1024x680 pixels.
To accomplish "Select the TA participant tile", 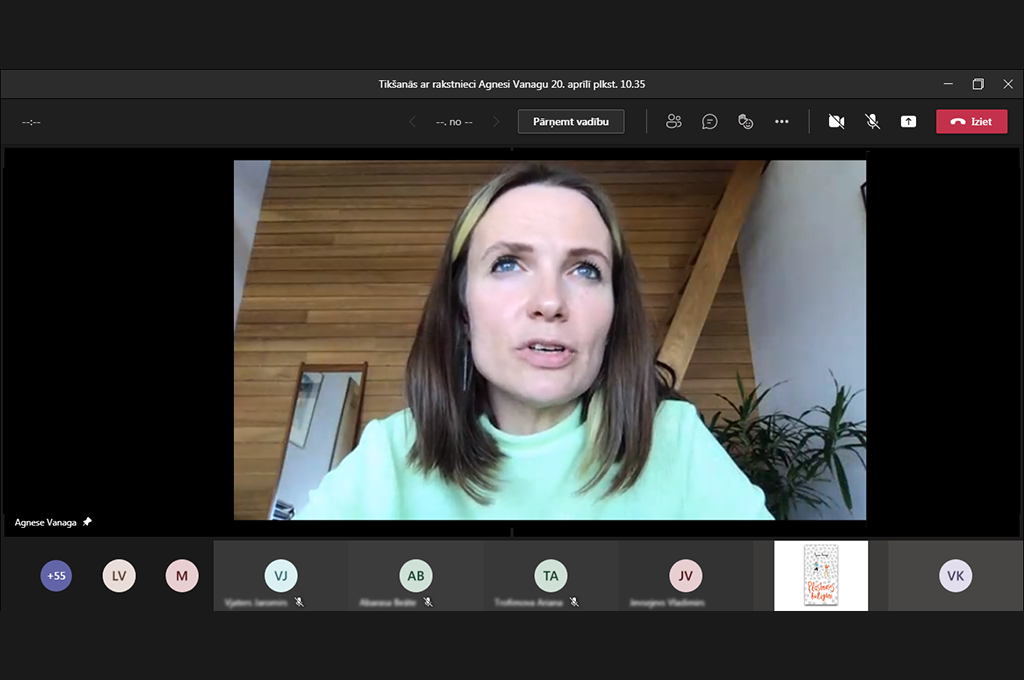I will pyautogui.click(x=551, y=575).
